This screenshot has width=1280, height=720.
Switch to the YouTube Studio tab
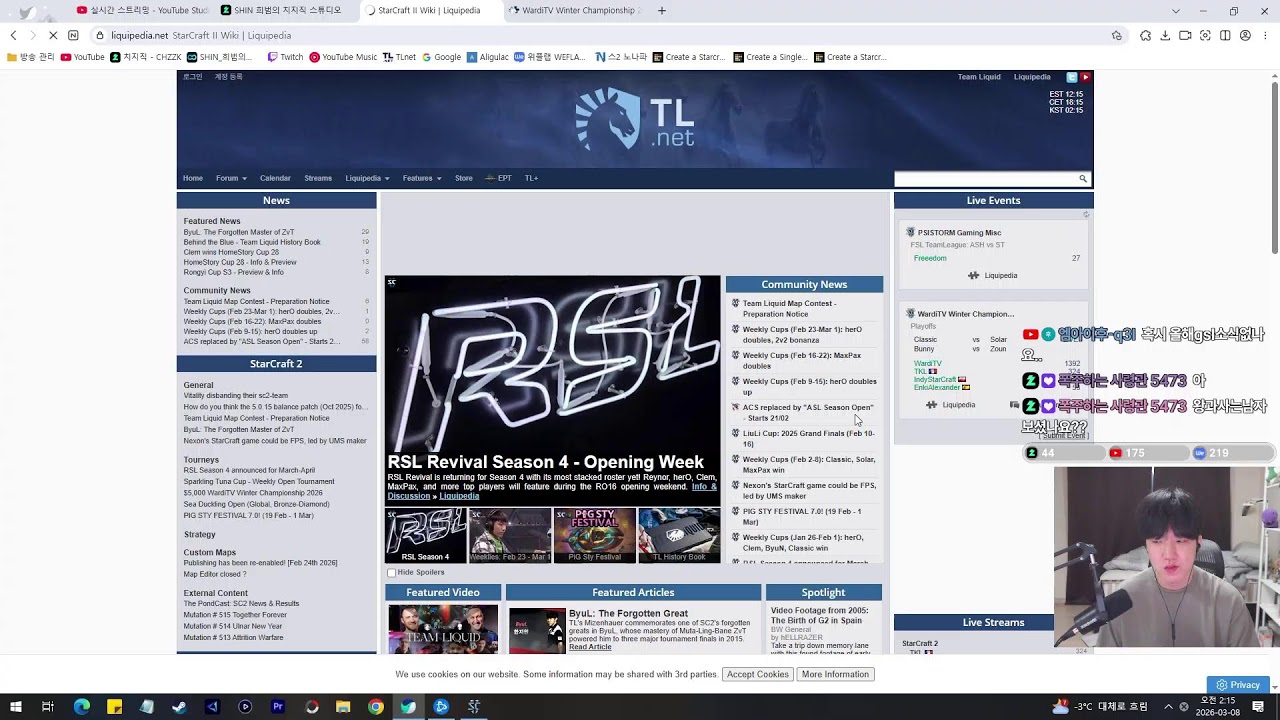tap(141, 10)
